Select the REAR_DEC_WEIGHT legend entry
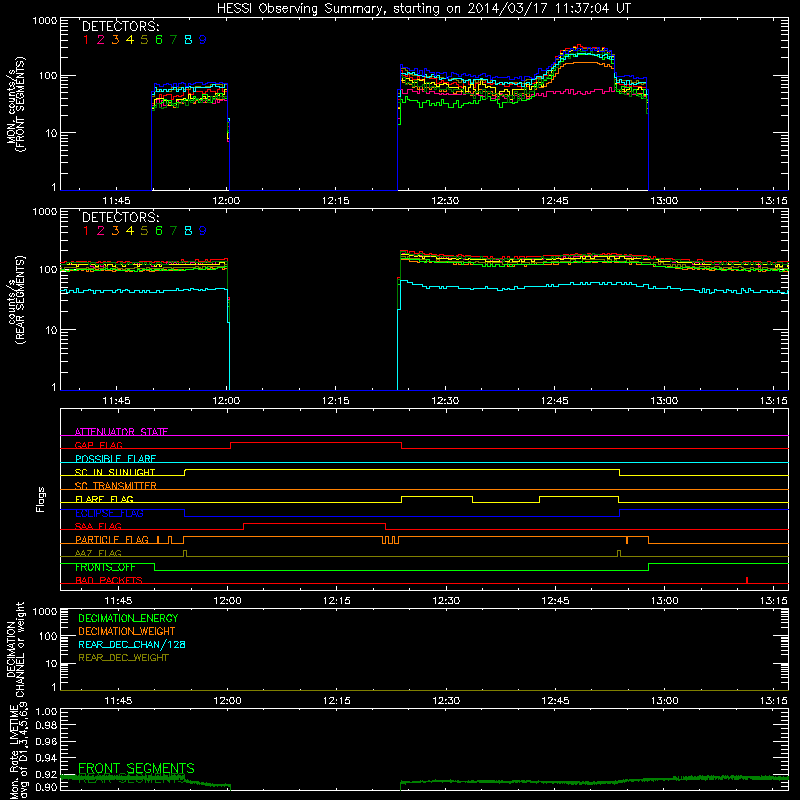 click(123, 658)
